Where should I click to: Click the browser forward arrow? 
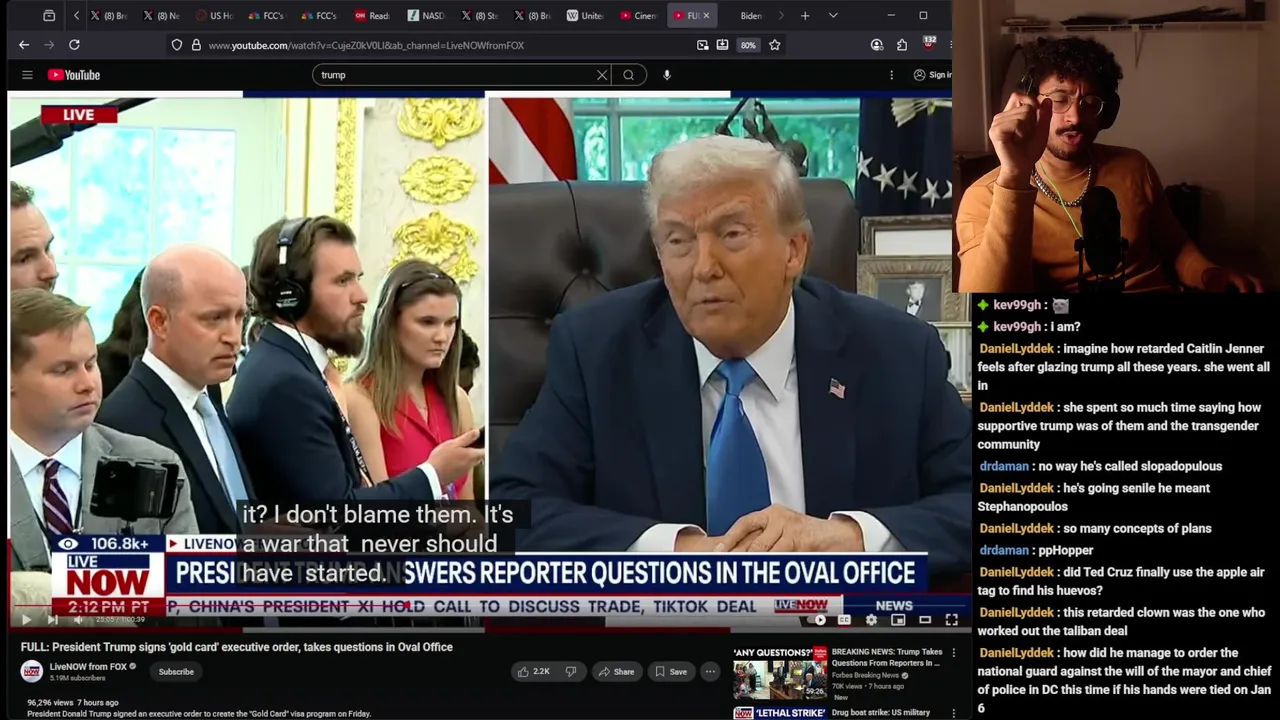click(50, 45)
